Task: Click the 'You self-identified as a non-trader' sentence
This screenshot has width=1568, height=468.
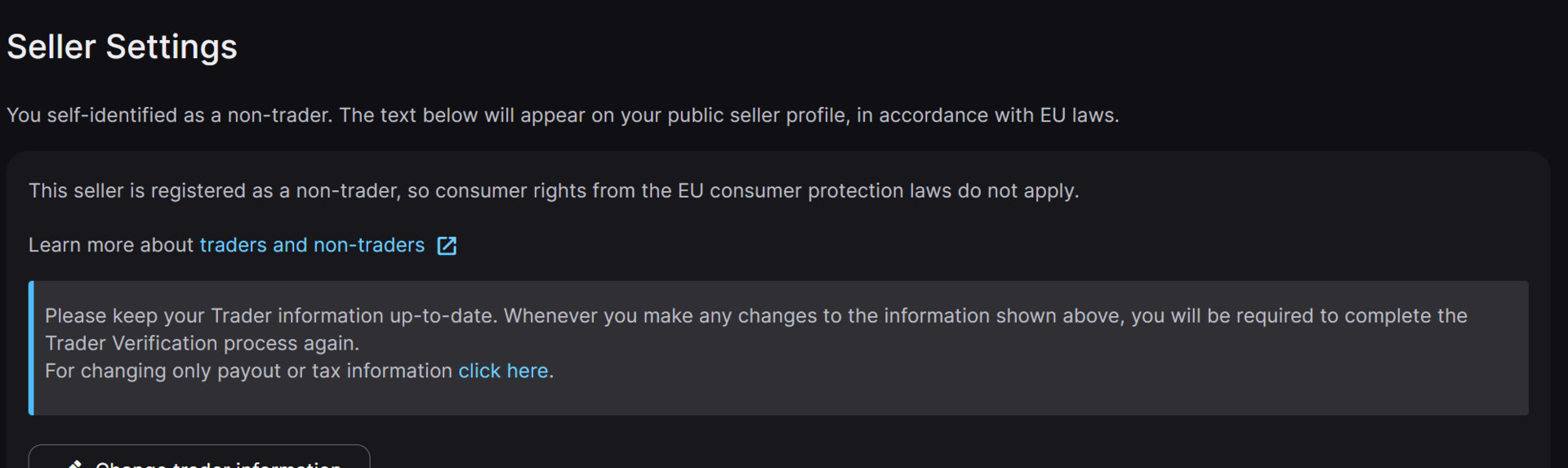Action: (169, 115)
